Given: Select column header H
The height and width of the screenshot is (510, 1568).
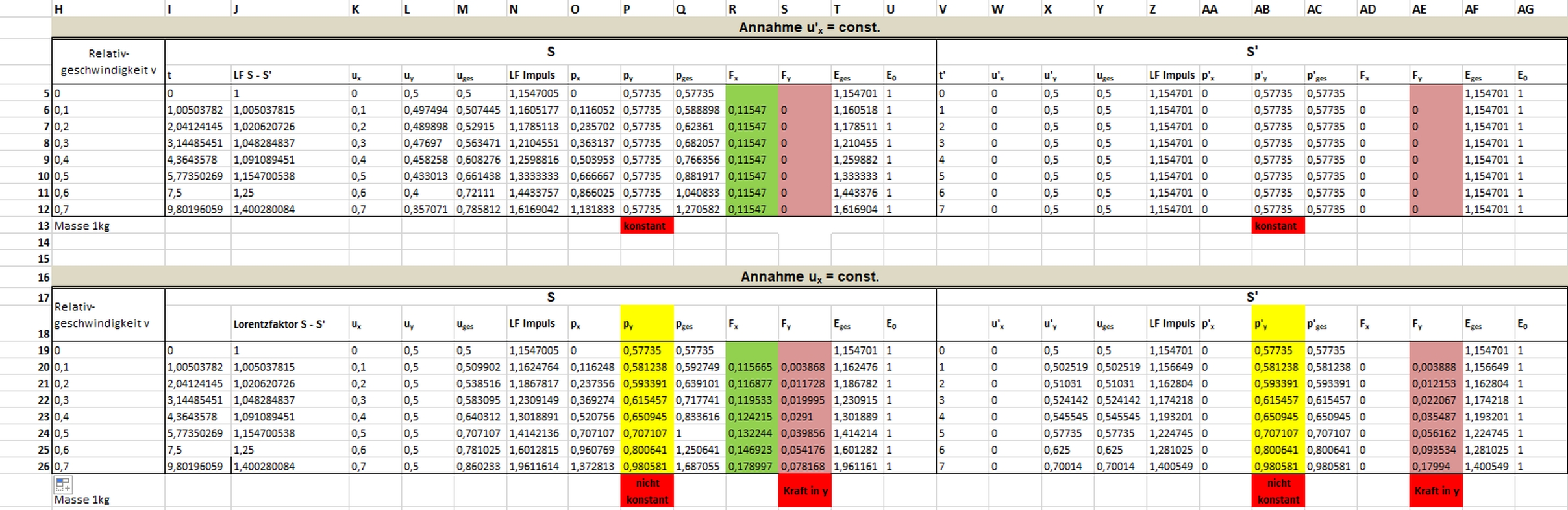Looking at the screenshot, I should (x=108, y=9).
